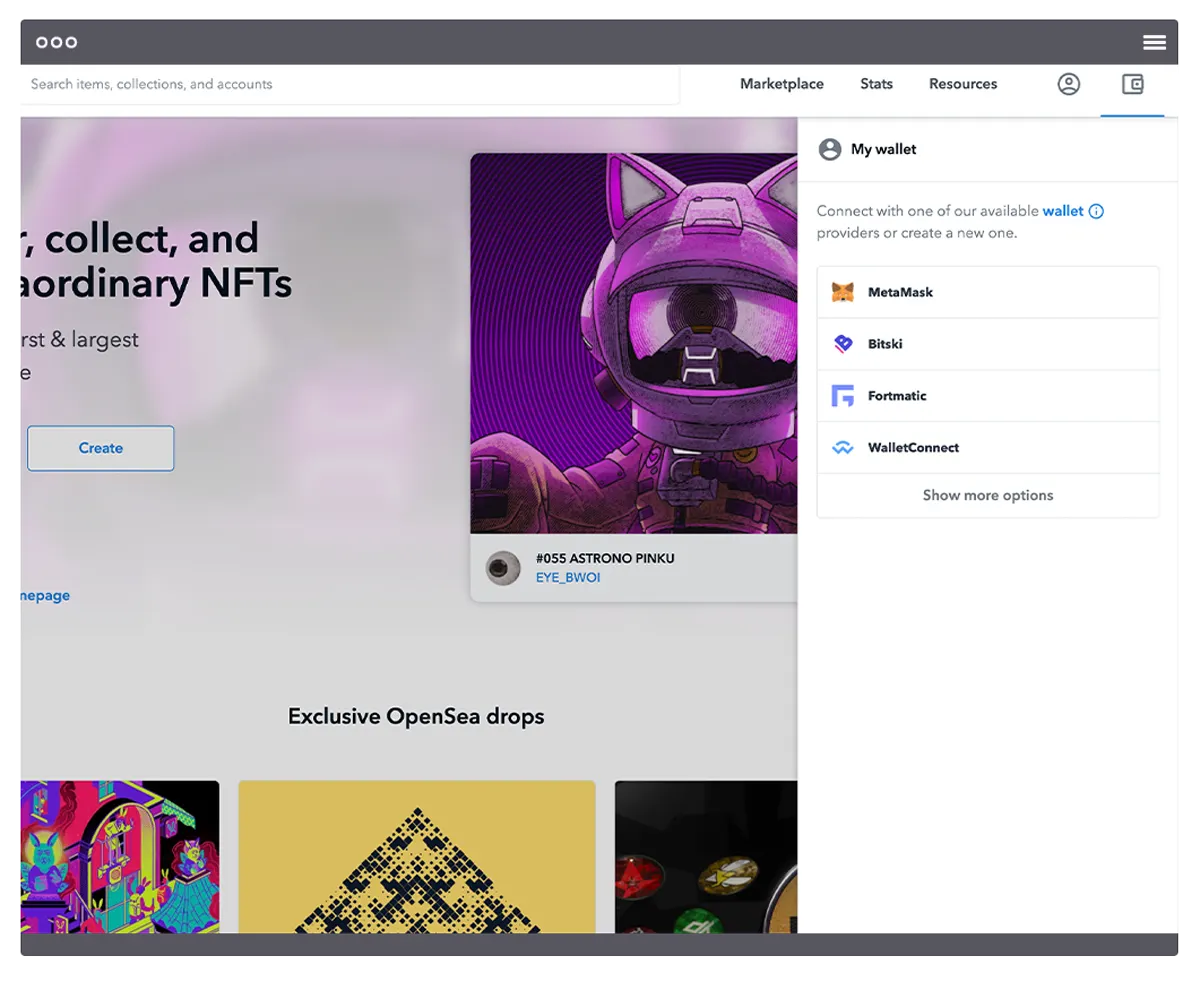This screenshot has height=981, width=1200.
Task: Click the WalletConnect logo icon
Action: coord(843,448)
